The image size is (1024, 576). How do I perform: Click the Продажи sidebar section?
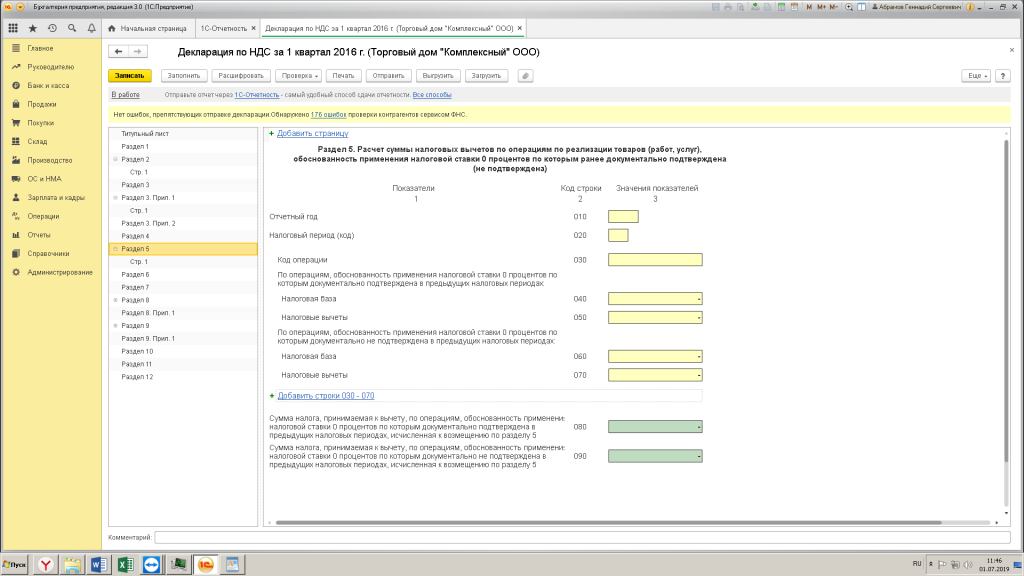[x=42, y=104]
